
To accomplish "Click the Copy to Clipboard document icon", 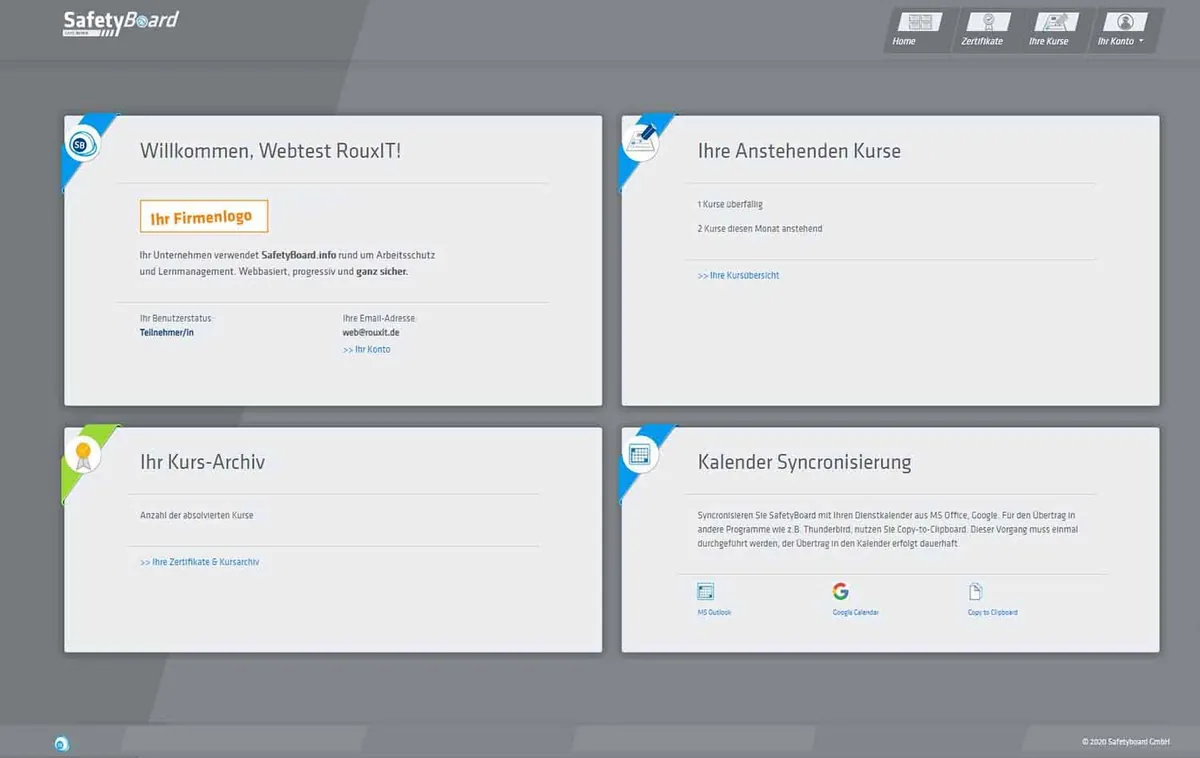I will tap(976, 591).
